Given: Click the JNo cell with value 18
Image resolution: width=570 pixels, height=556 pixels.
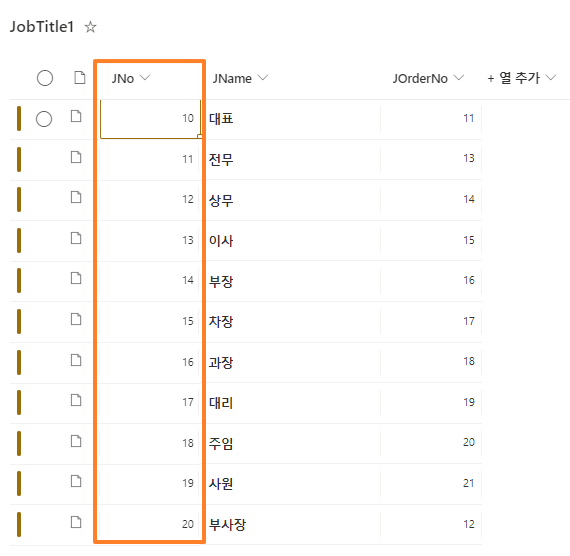Looking at the screenshot, I should click(149, 443).
